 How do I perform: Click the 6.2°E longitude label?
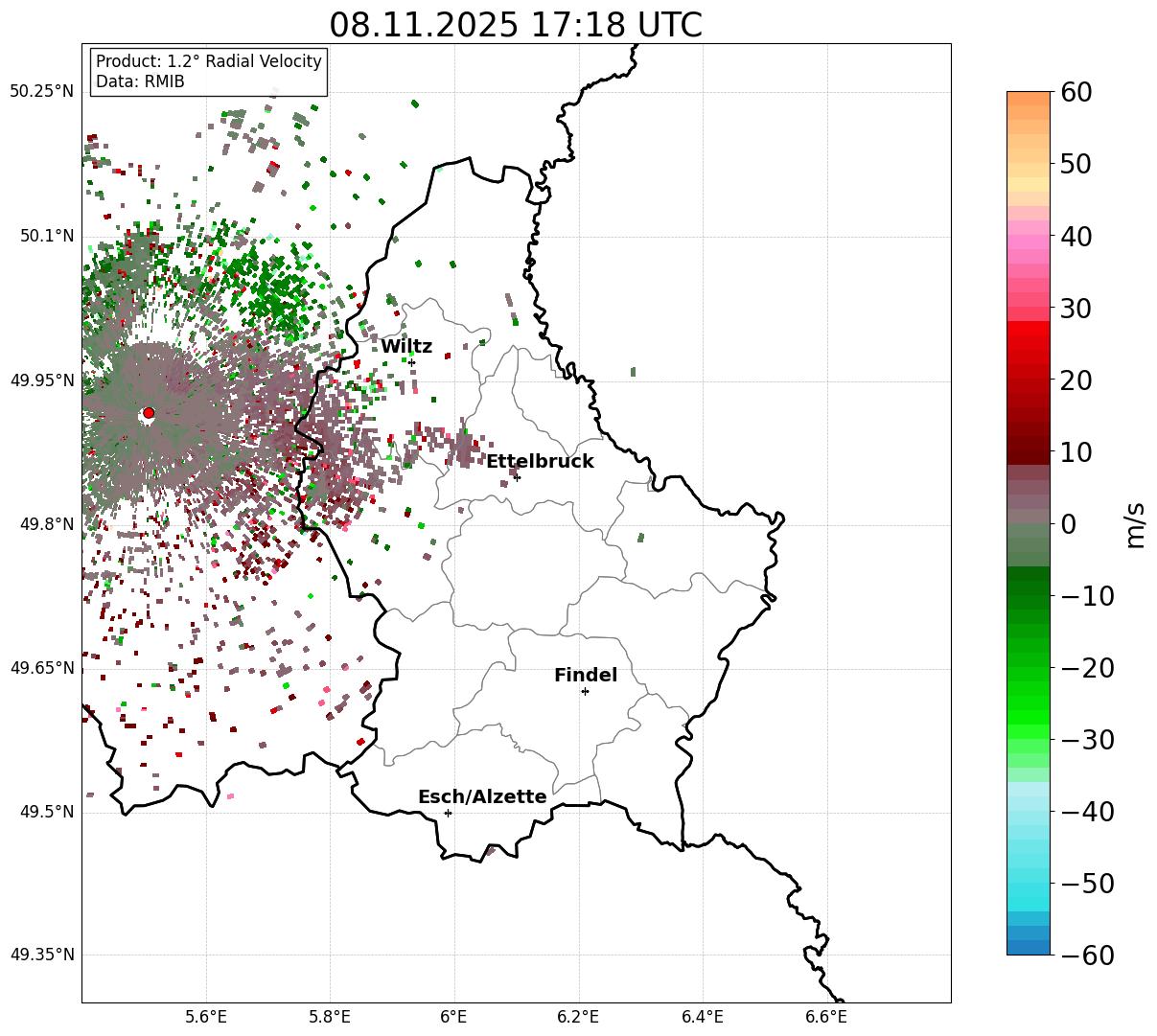pos(578,1016)
